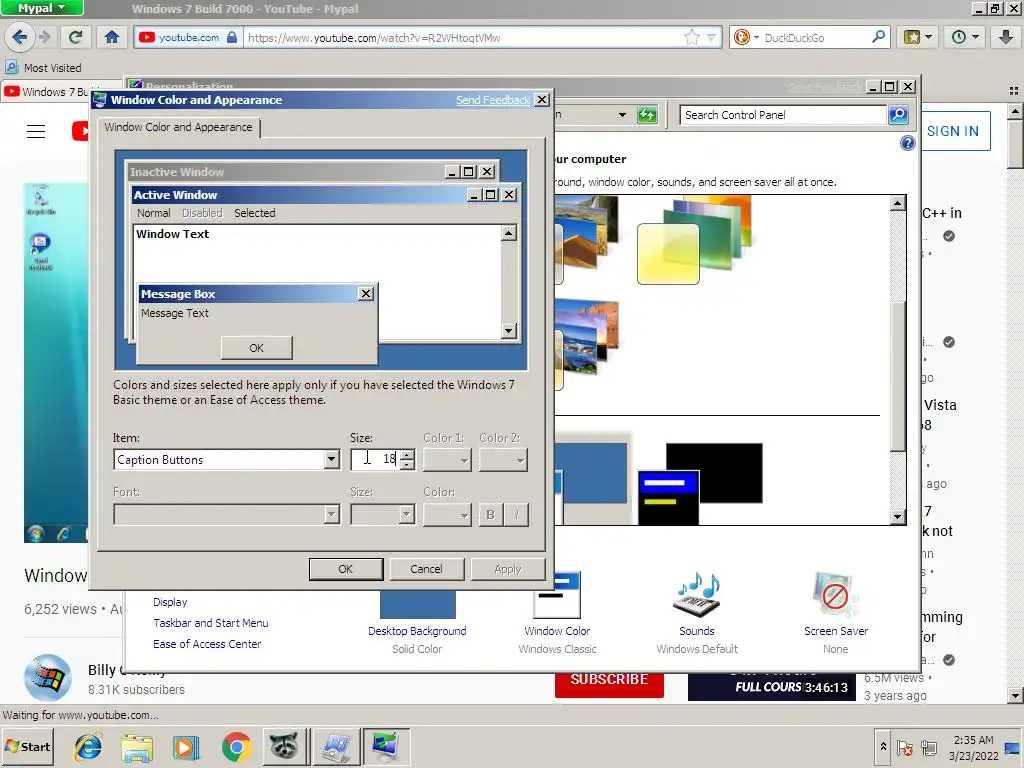The height and width of the screenshot is (768, 1024).
Task: Click the Disabled menu in preview
Action: point(202,213)
